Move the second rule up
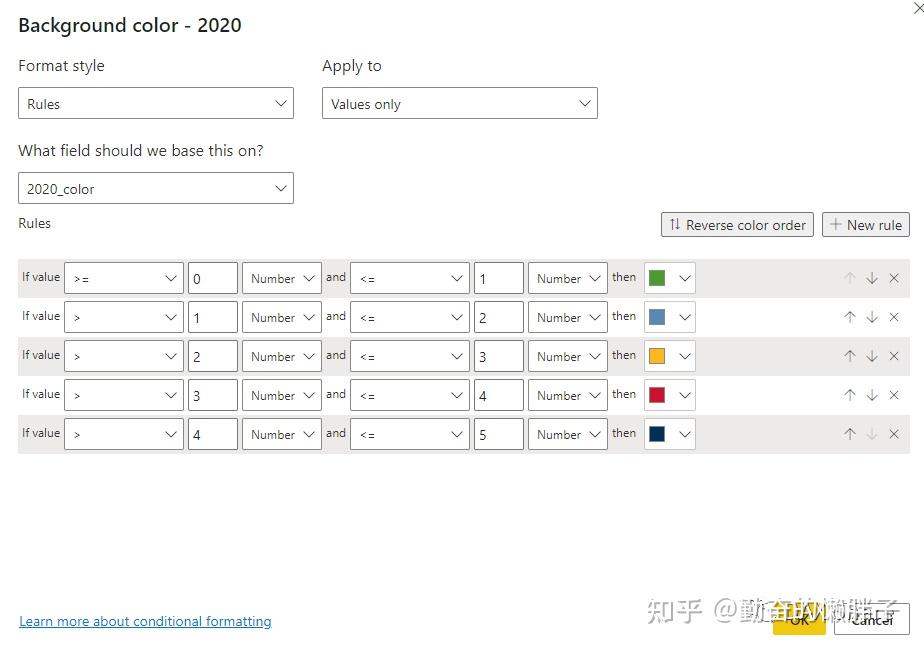 pyautogui.click(x=850, y=317)
